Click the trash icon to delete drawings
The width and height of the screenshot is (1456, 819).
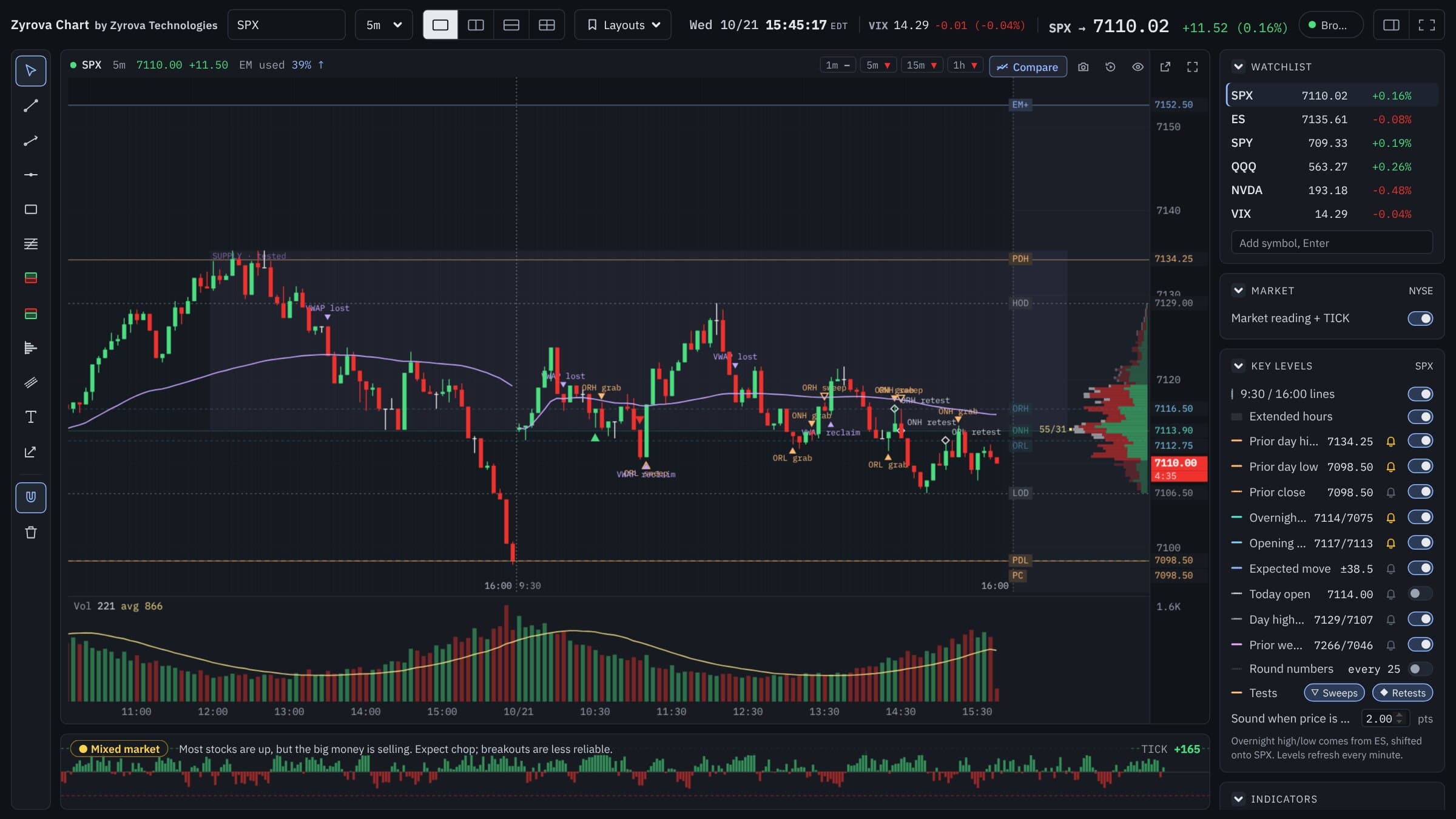pos(30,533)
